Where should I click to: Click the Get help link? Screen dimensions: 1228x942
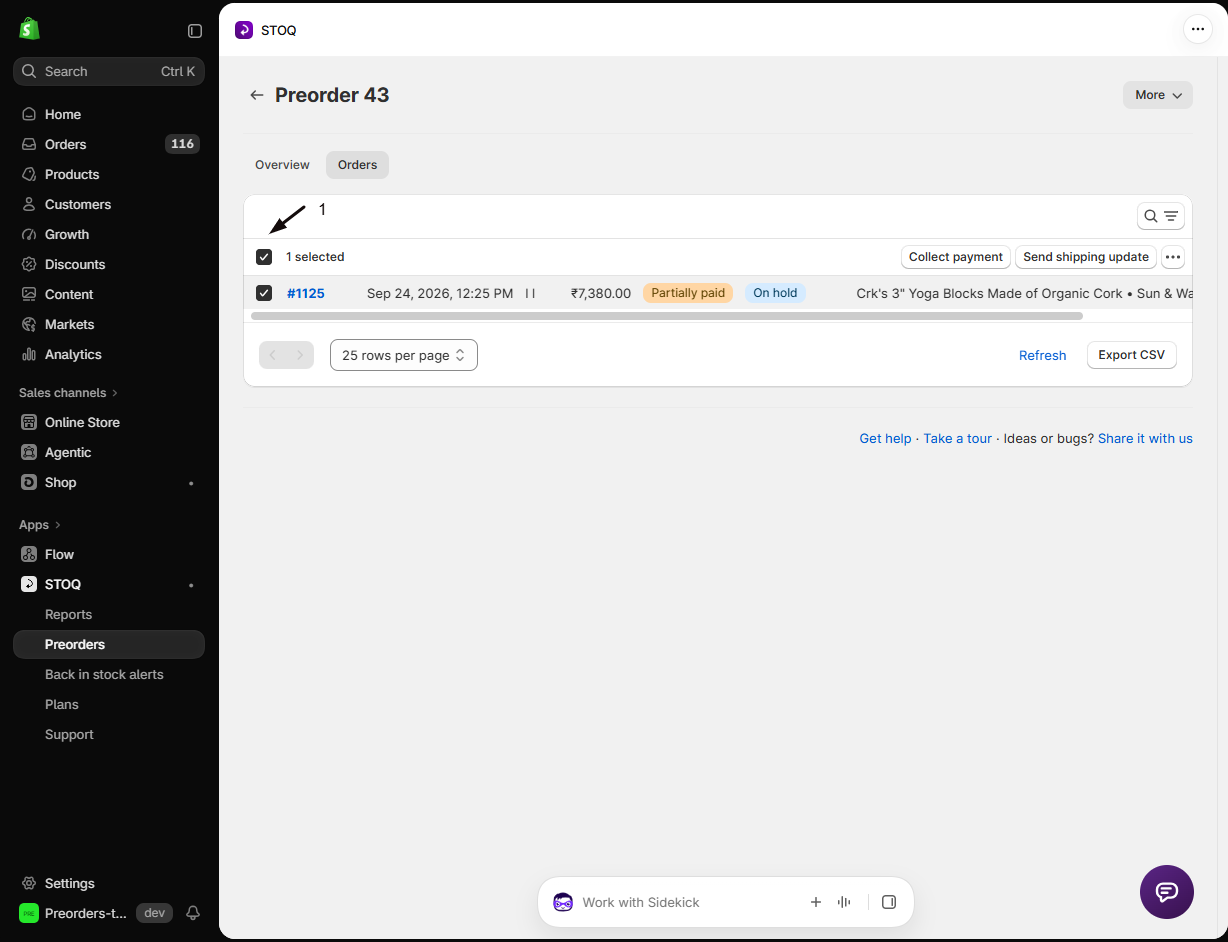[885, 438]
